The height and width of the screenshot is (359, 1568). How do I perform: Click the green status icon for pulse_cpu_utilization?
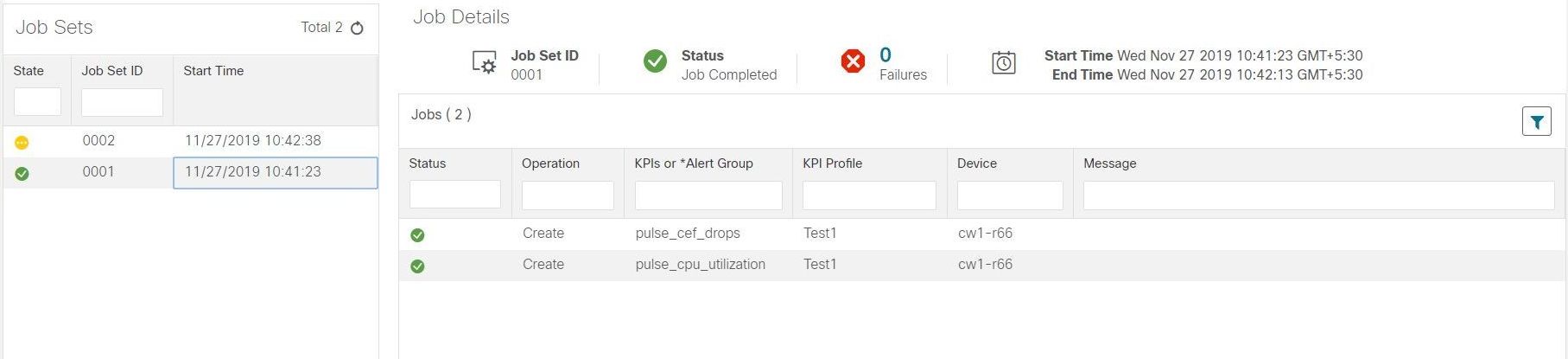point(417,266)
